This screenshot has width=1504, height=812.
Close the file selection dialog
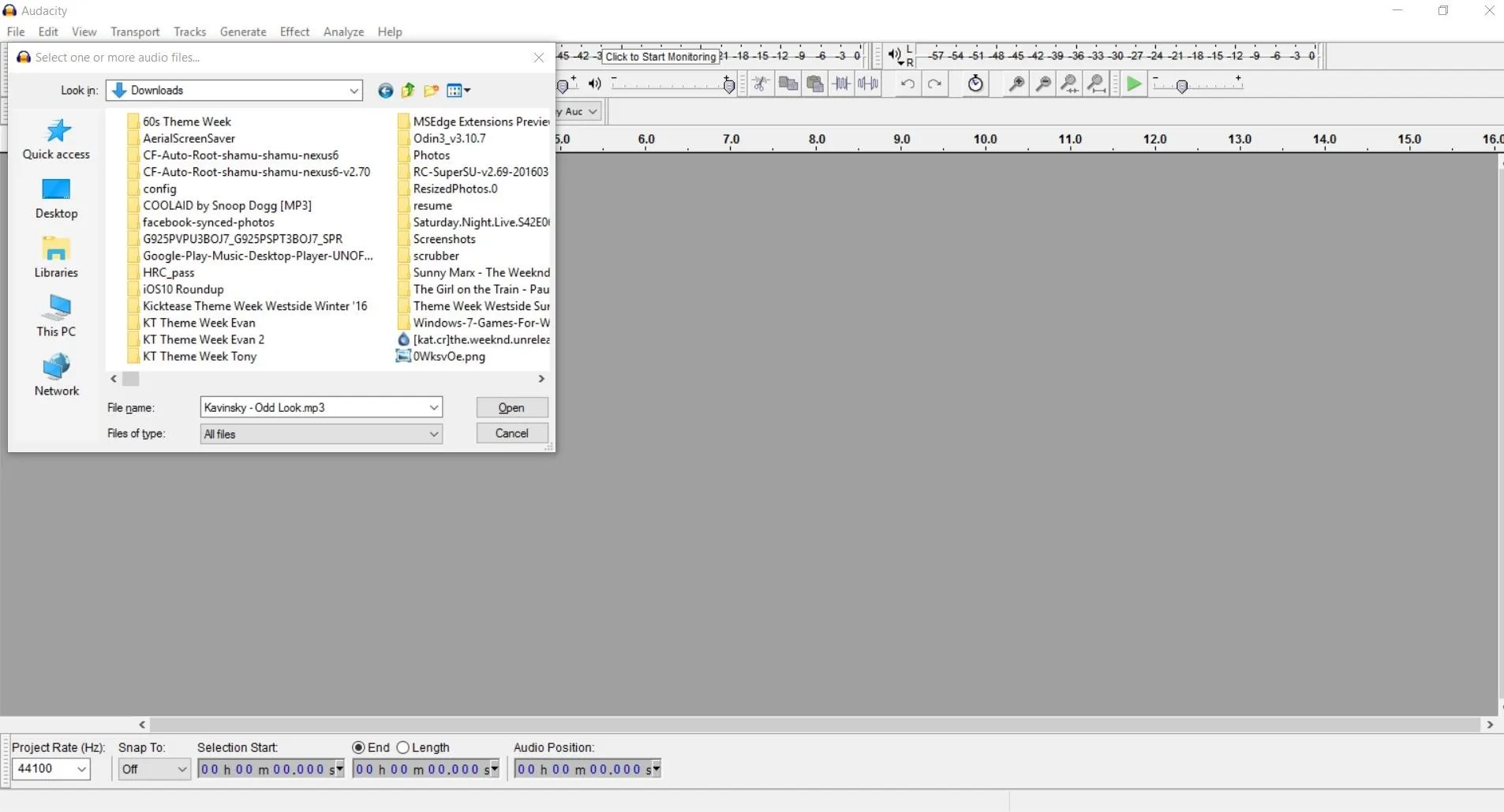(x=539, y=58)
